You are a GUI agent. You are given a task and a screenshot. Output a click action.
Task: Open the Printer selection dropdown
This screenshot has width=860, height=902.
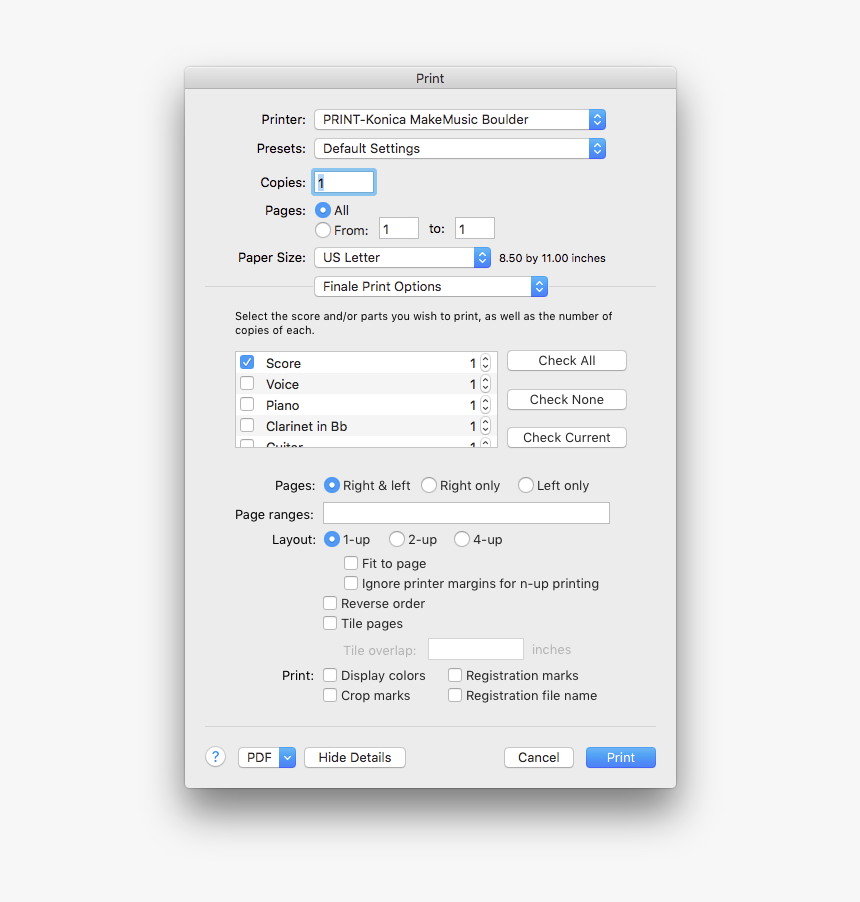[x=459, y=119]
